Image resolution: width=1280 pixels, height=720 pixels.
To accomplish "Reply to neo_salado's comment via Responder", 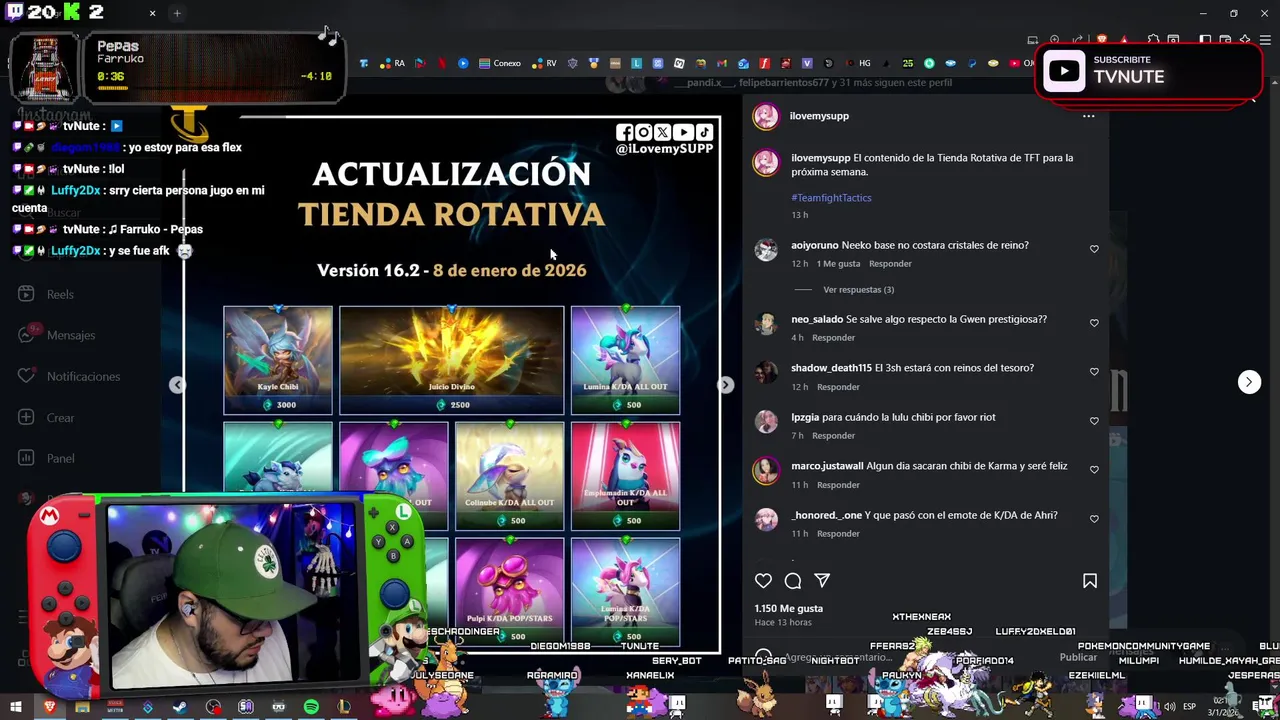I will (x=833, y=338).
